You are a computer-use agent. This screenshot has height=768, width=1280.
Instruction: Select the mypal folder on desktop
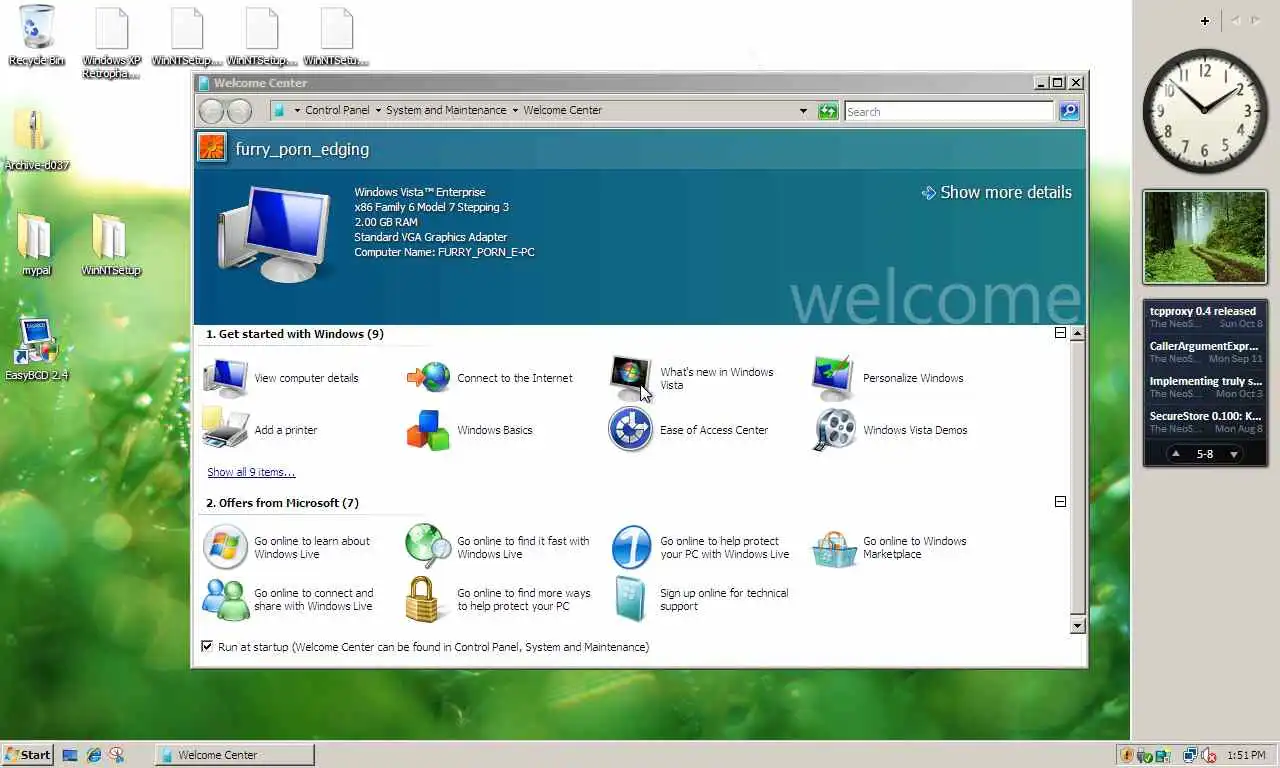tap(37, 243)
